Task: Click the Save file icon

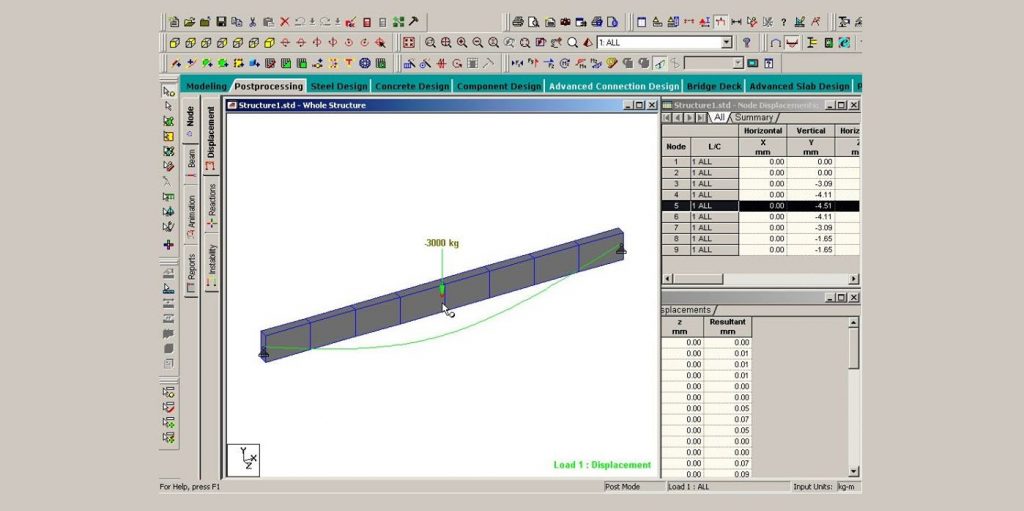Action: (x=221, y=21)
